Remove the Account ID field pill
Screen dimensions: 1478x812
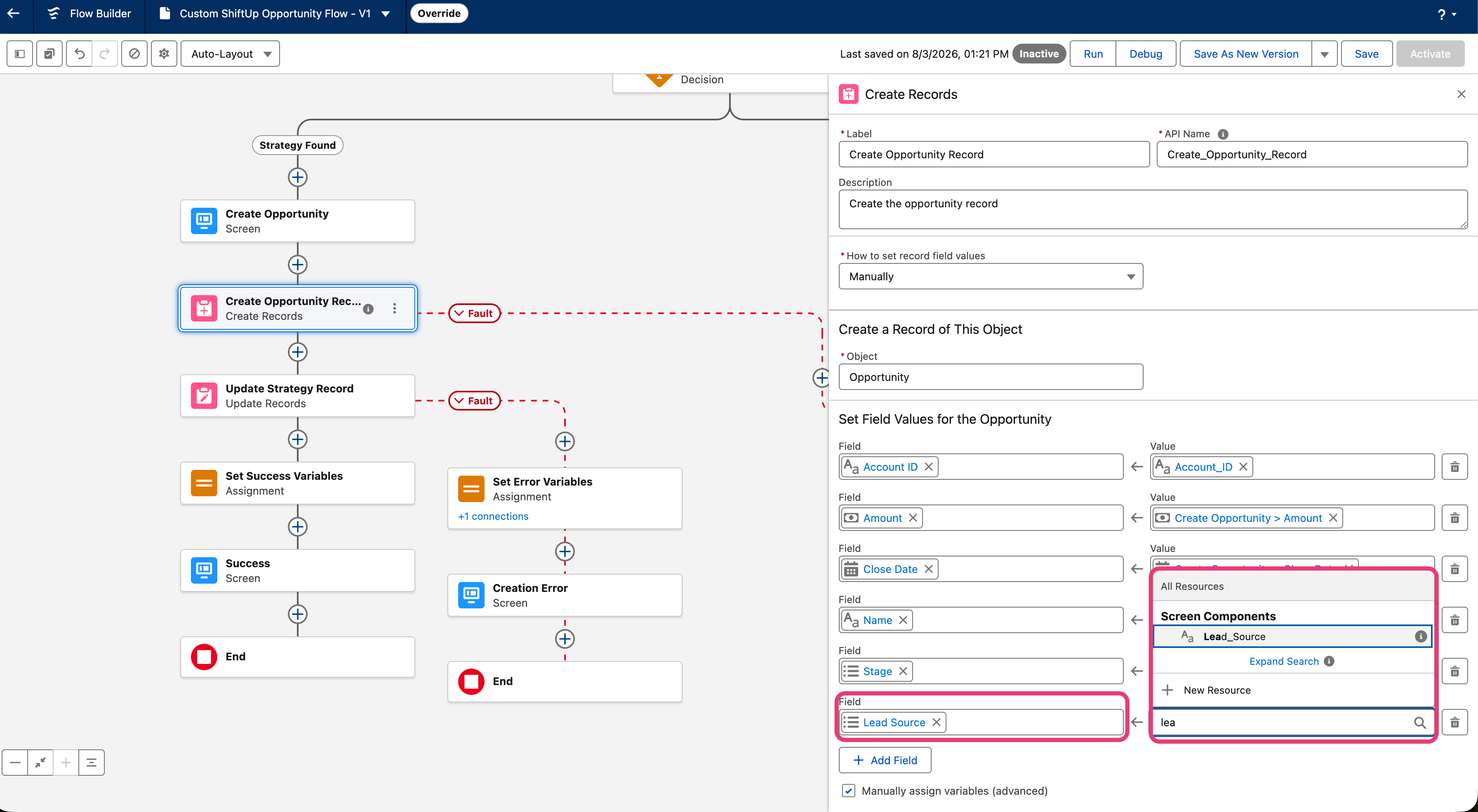click(929, 467)
